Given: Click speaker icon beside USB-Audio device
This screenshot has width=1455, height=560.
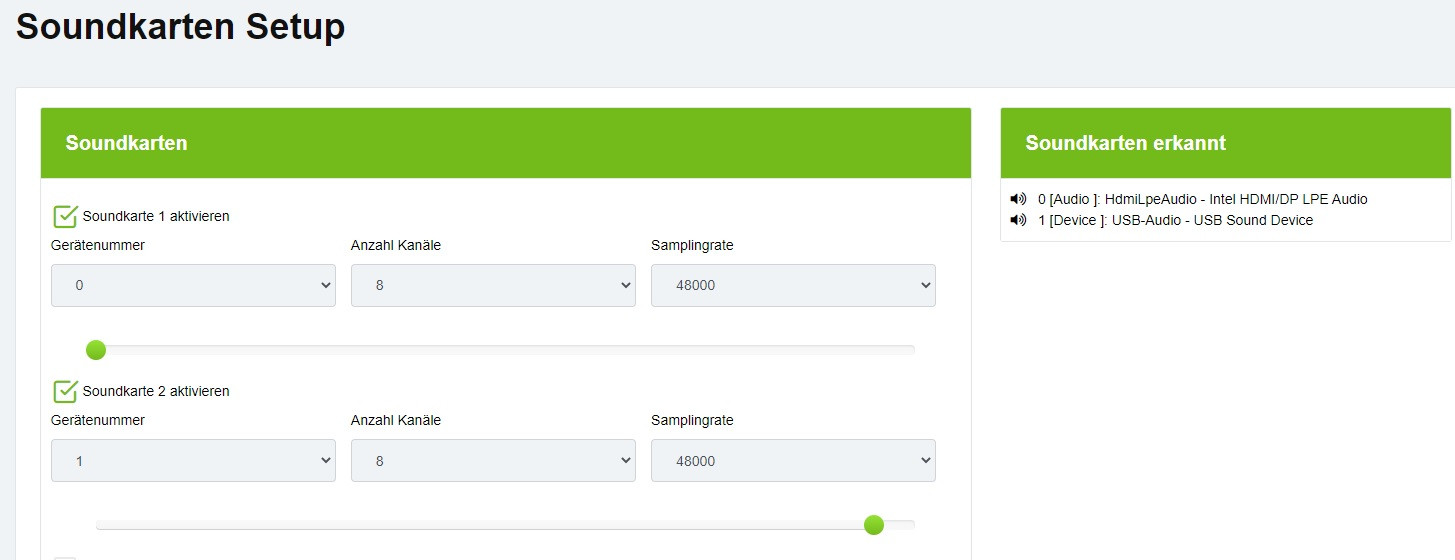Looking at the screenshot, I should (1018, 220).
